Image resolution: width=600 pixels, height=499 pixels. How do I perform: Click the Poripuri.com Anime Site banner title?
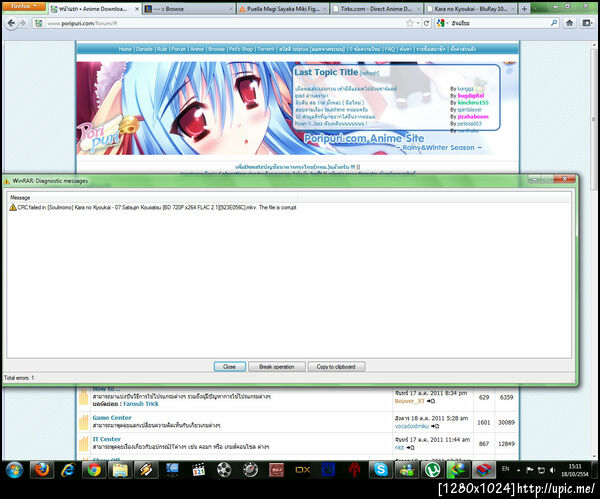click(364, 138)
